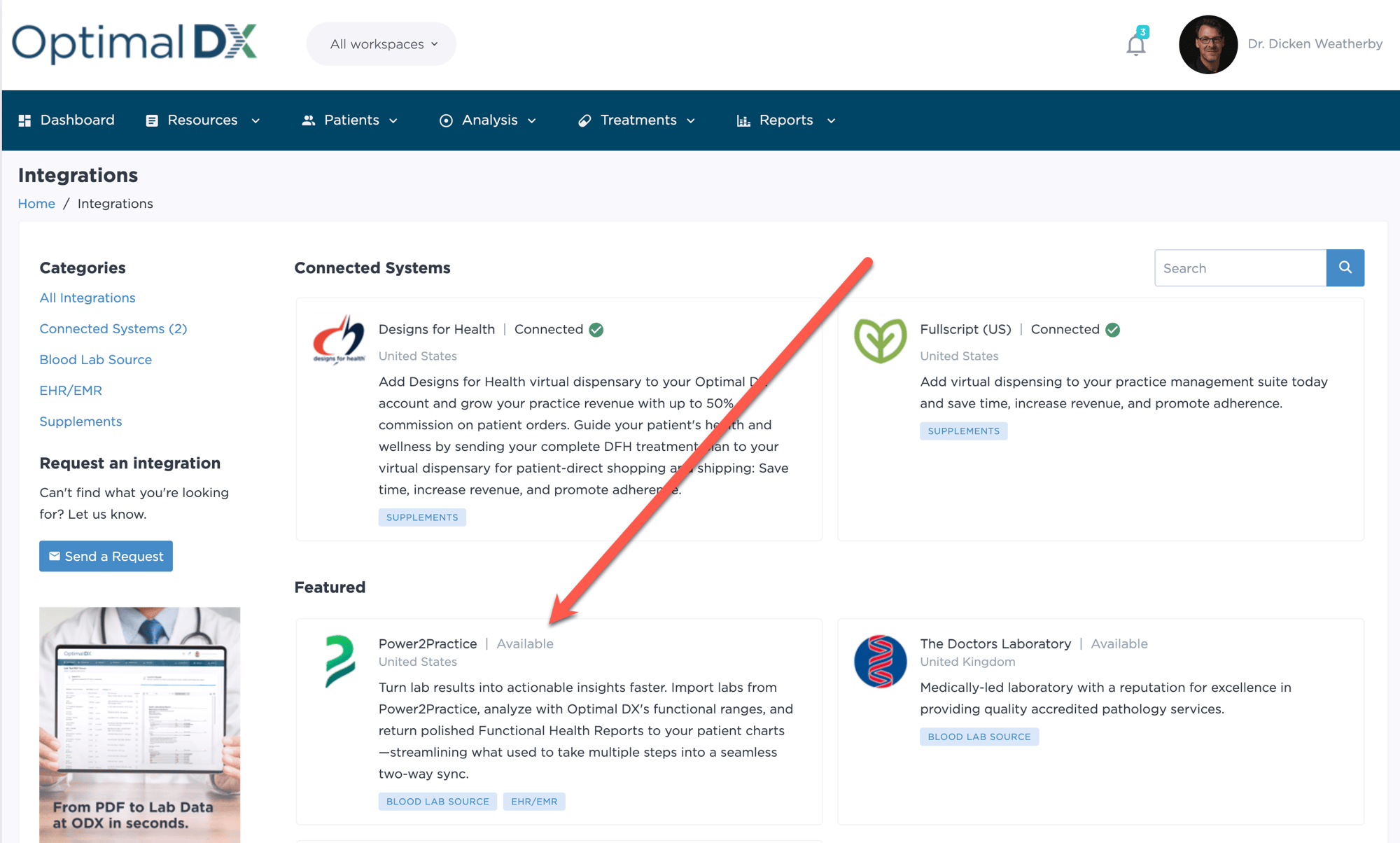Click the Treatments pill icon
The image size is (1400, 843).
coord(584,120)
